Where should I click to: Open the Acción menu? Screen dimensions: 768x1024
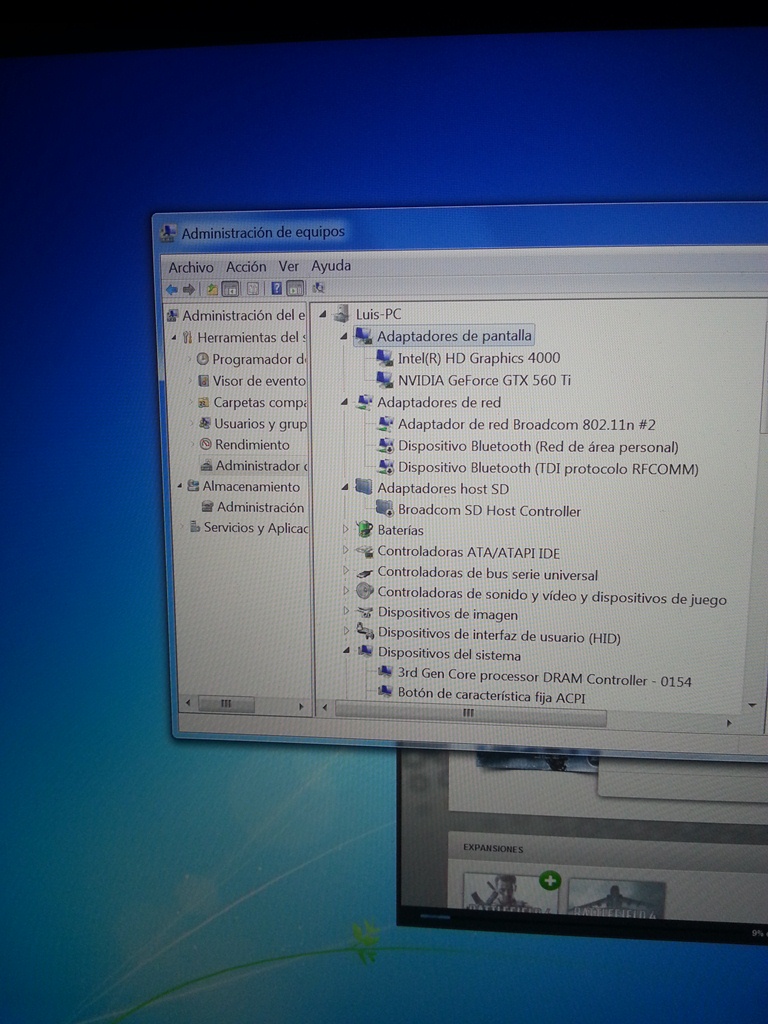click(x=246, y=266)
